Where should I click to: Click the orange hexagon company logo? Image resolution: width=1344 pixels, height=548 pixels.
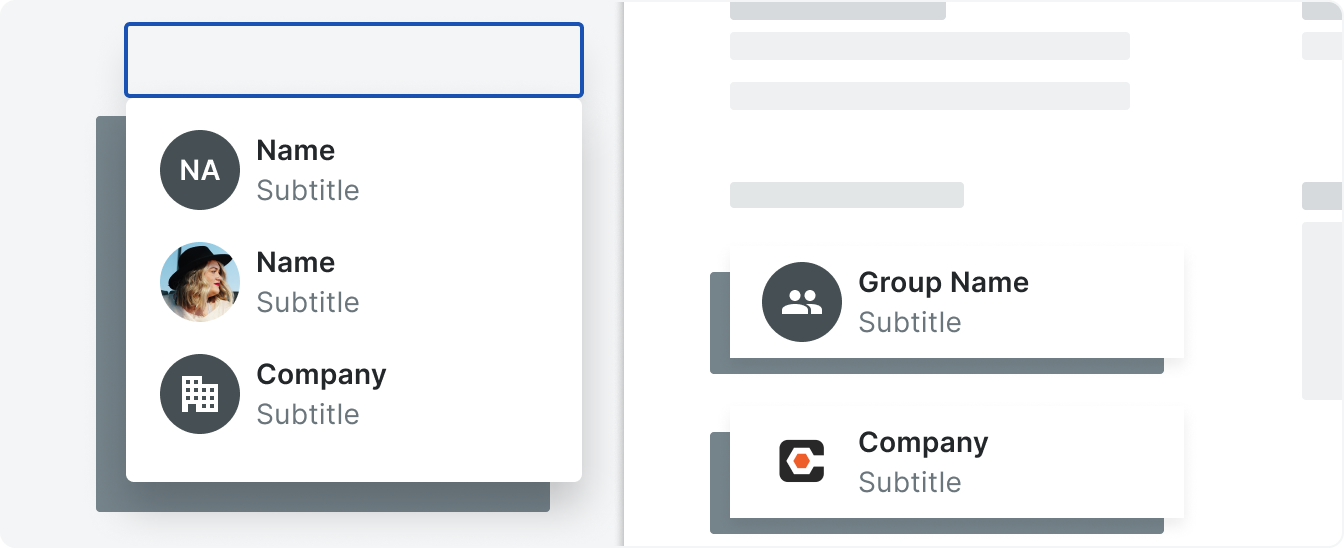[801, 461]
